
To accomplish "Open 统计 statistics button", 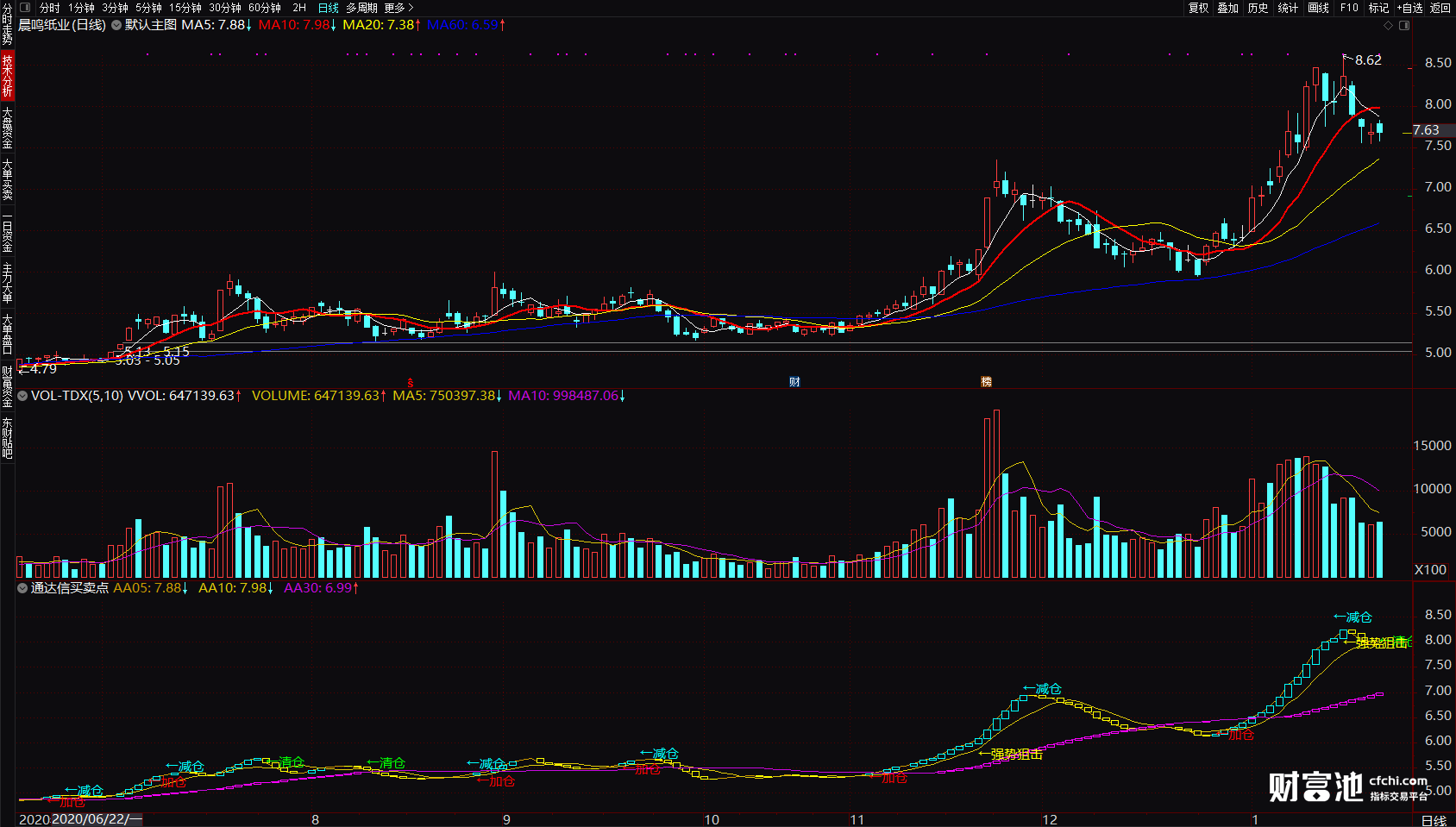I will (x=1288, y=8).
